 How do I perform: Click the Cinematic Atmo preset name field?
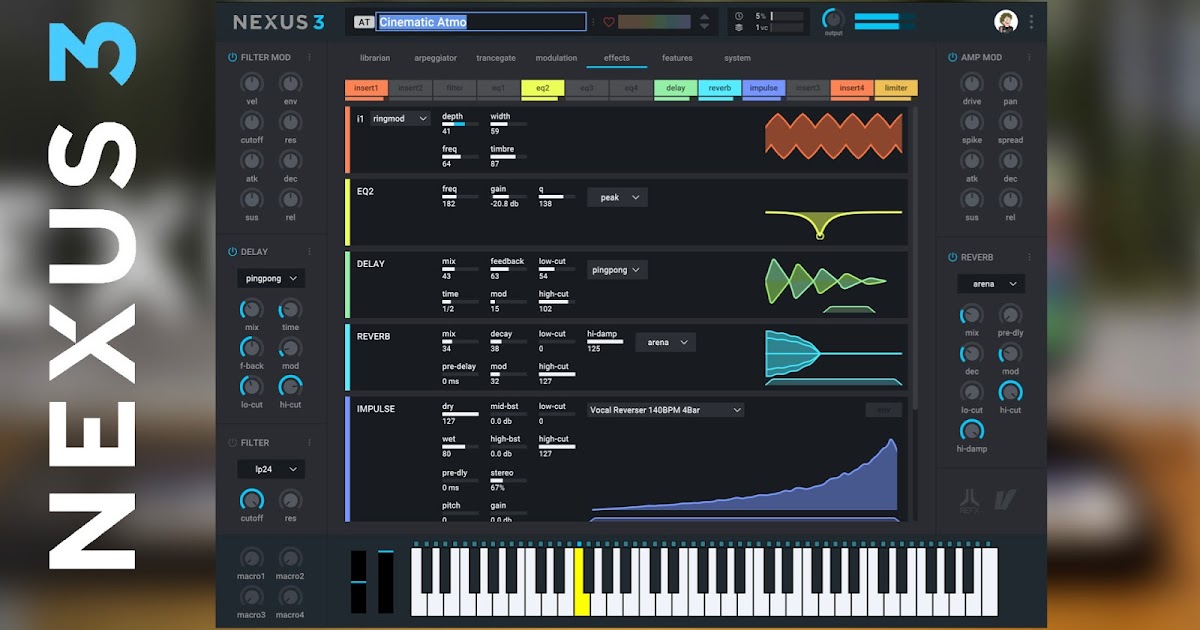[481, 22]
